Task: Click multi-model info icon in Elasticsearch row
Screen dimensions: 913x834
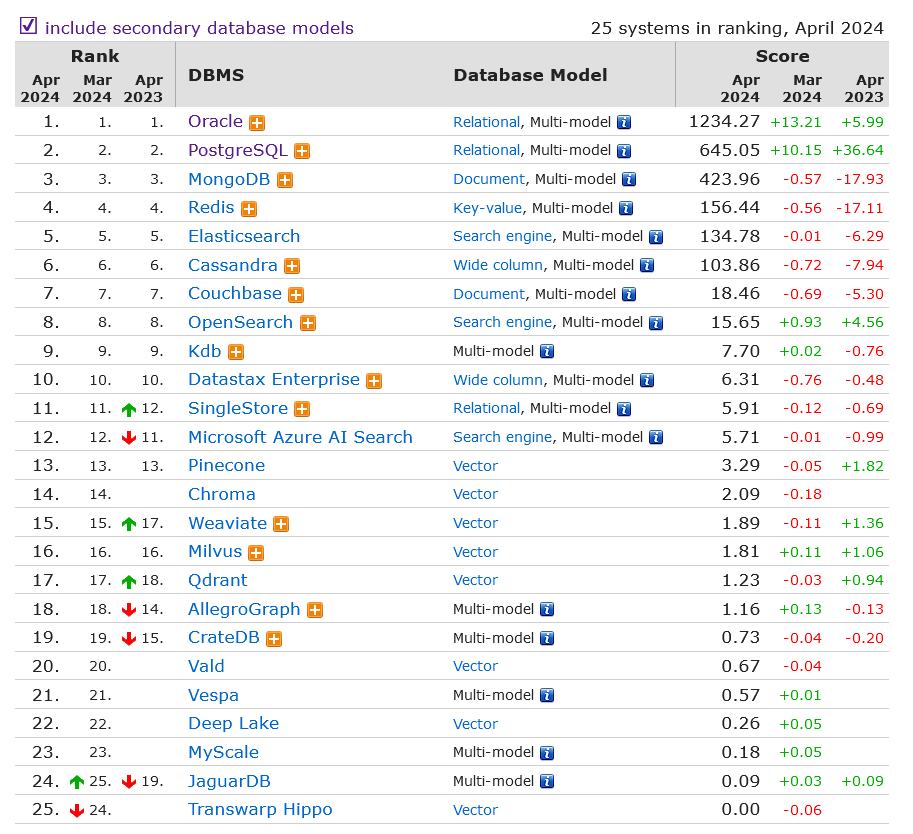Action: (x=656, y=237)
